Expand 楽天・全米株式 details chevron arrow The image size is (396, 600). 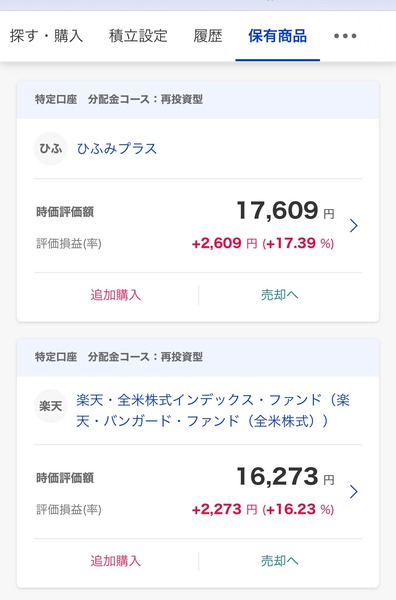click(x=354, y=491)
